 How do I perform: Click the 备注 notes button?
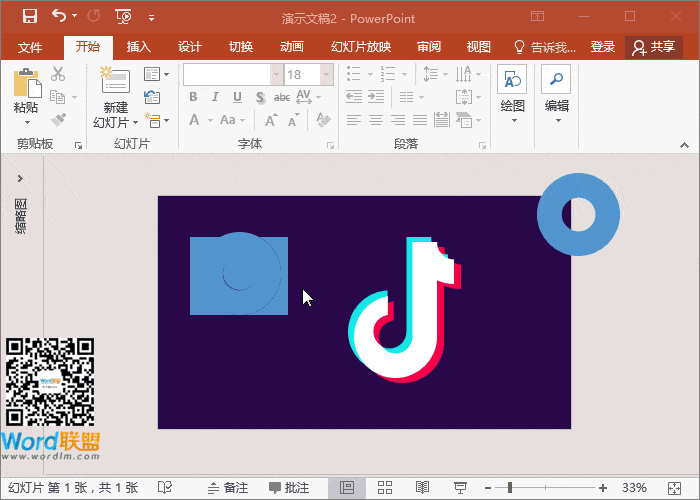[228, 488]
